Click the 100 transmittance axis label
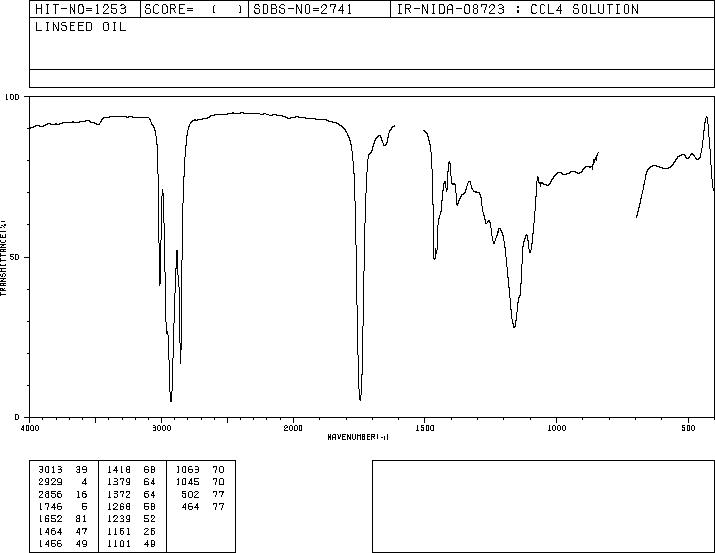 pos(12,97)
